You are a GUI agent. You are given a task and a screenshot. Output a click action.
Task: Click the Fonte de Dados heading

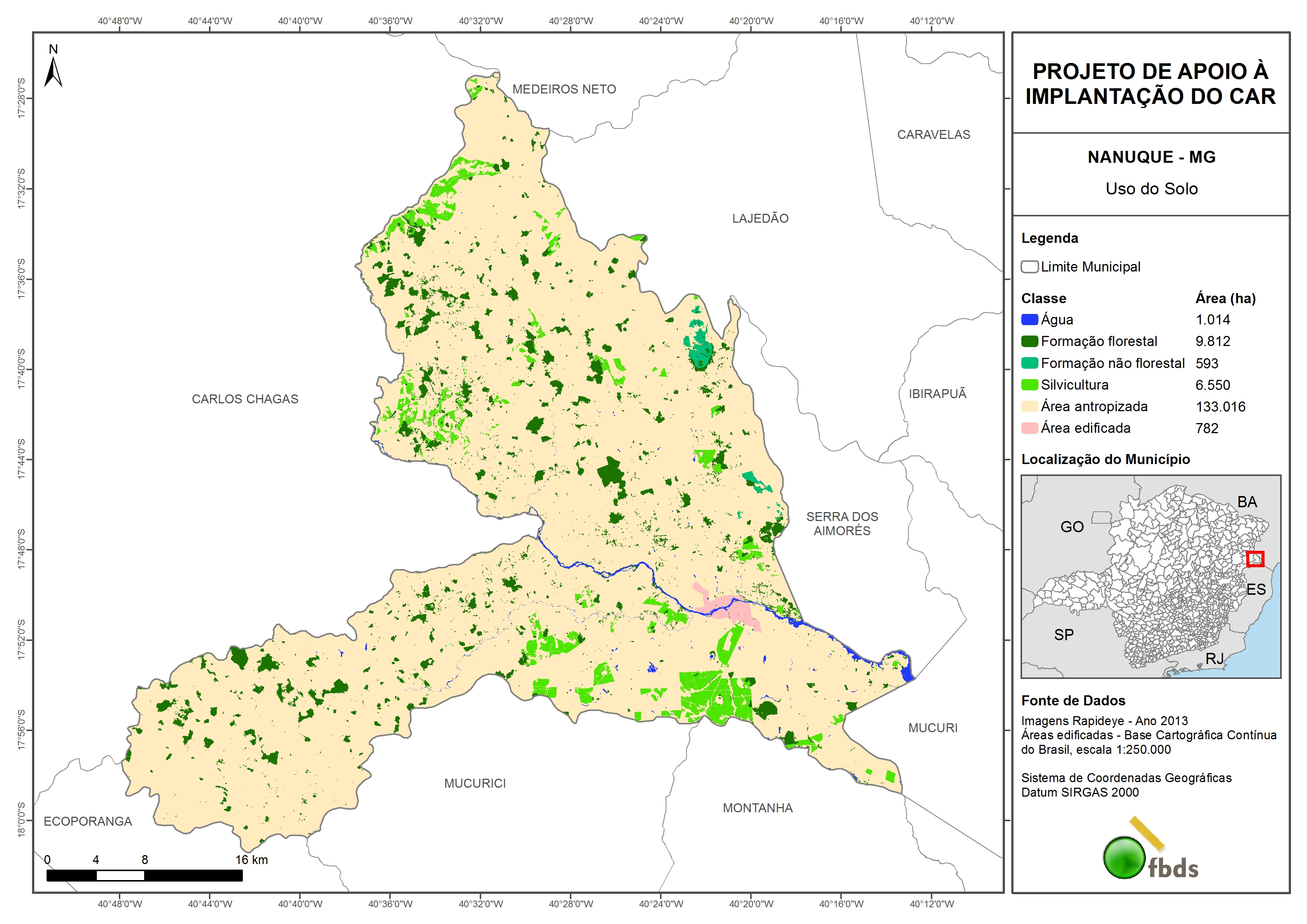coord(1073,701)
